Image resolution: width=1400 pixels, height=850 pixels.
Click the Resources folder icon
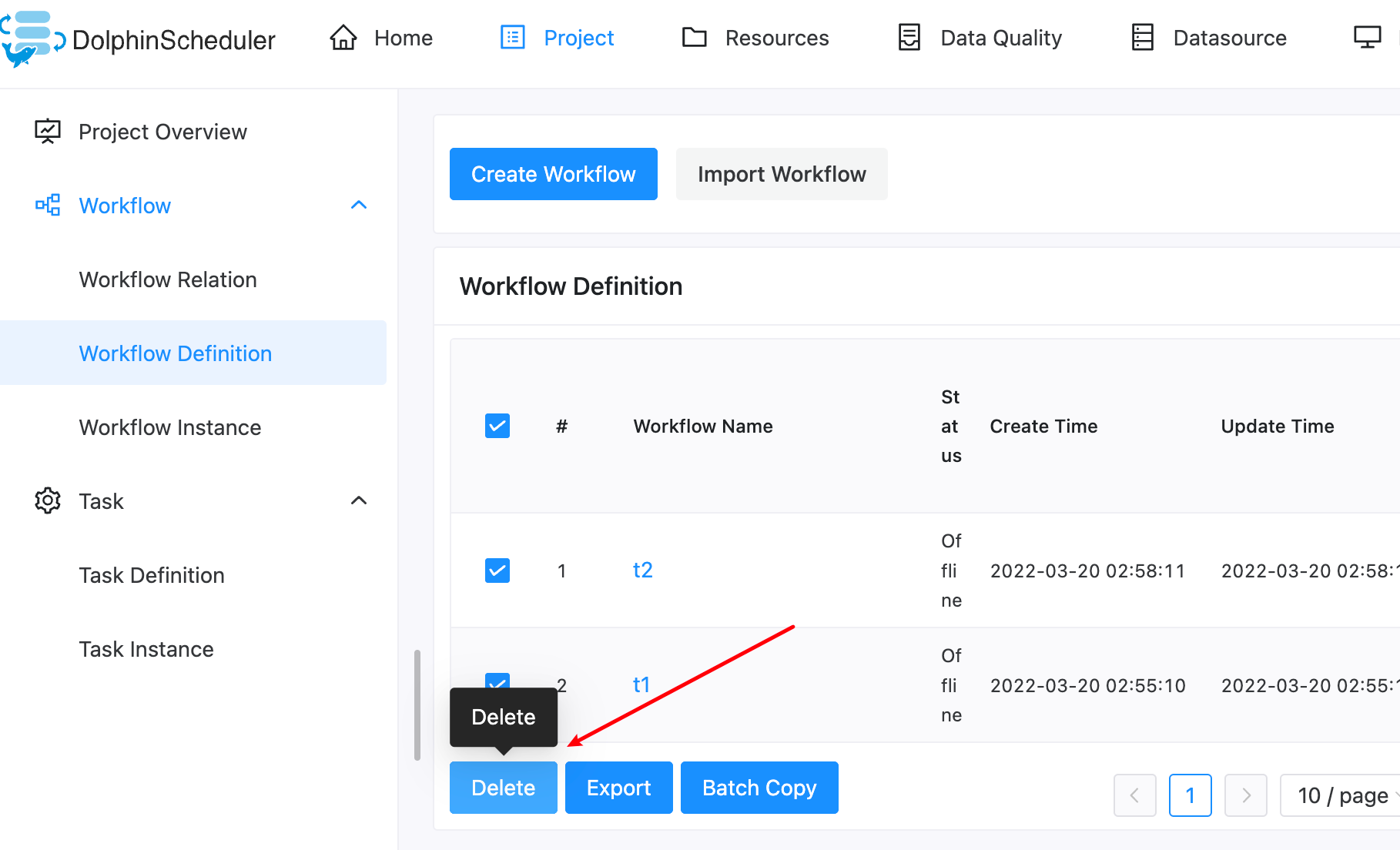694,38
